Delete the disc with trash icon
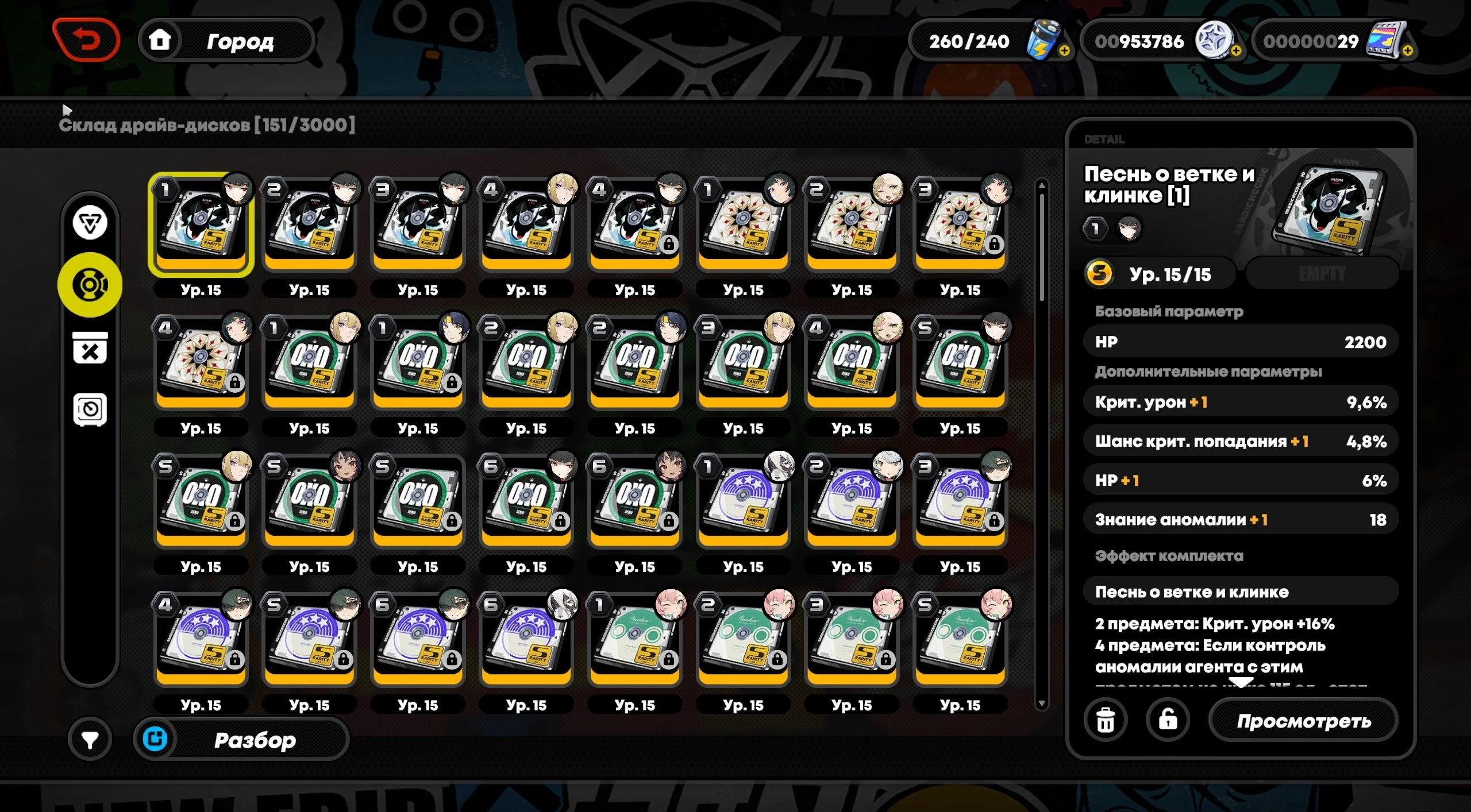The width and height of the screenshot is (1471, 812). pyautogui.click(x=1106, y=720)
